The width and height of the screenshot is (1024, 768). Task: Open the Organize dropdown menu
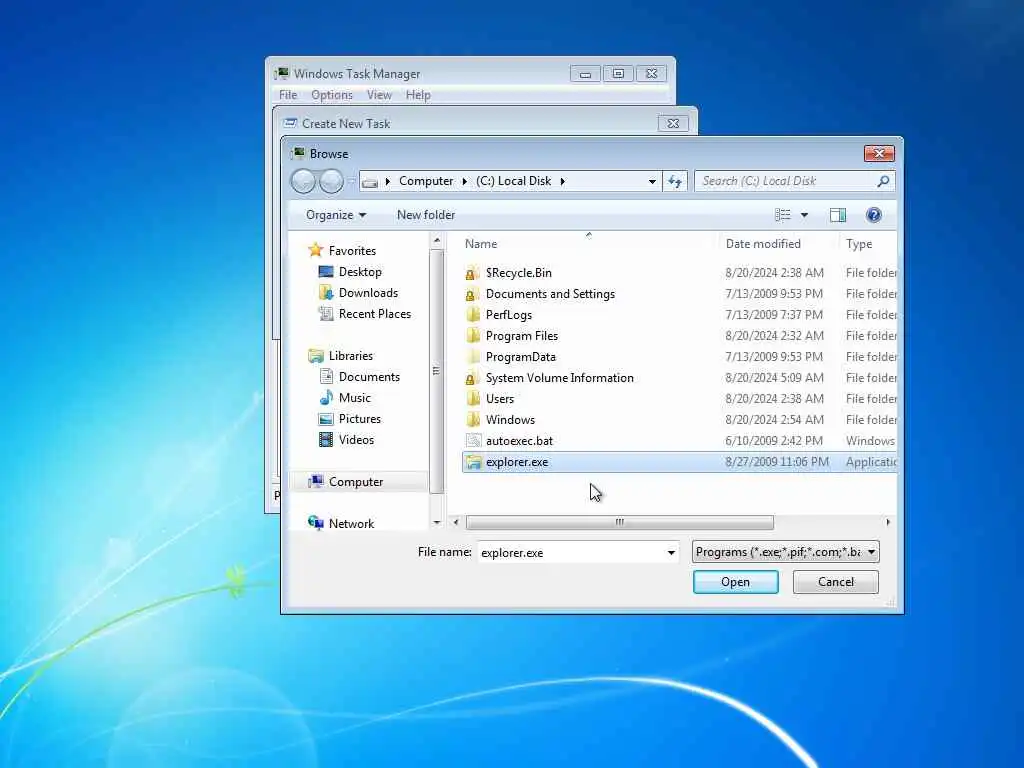click(336, 215)
